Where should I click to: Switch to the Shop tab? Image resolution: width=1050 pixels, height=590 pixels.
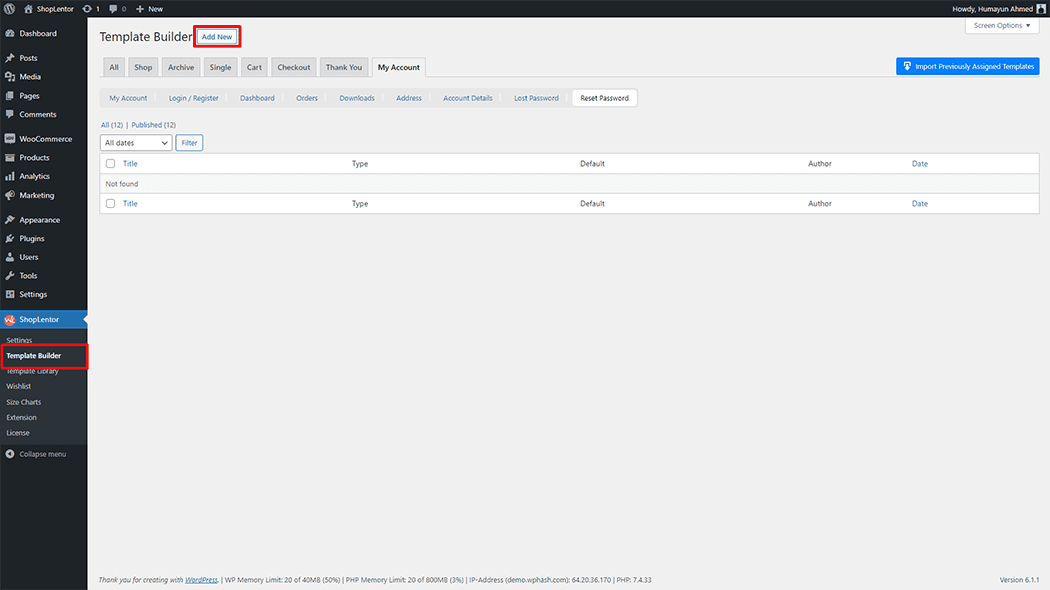143,67
